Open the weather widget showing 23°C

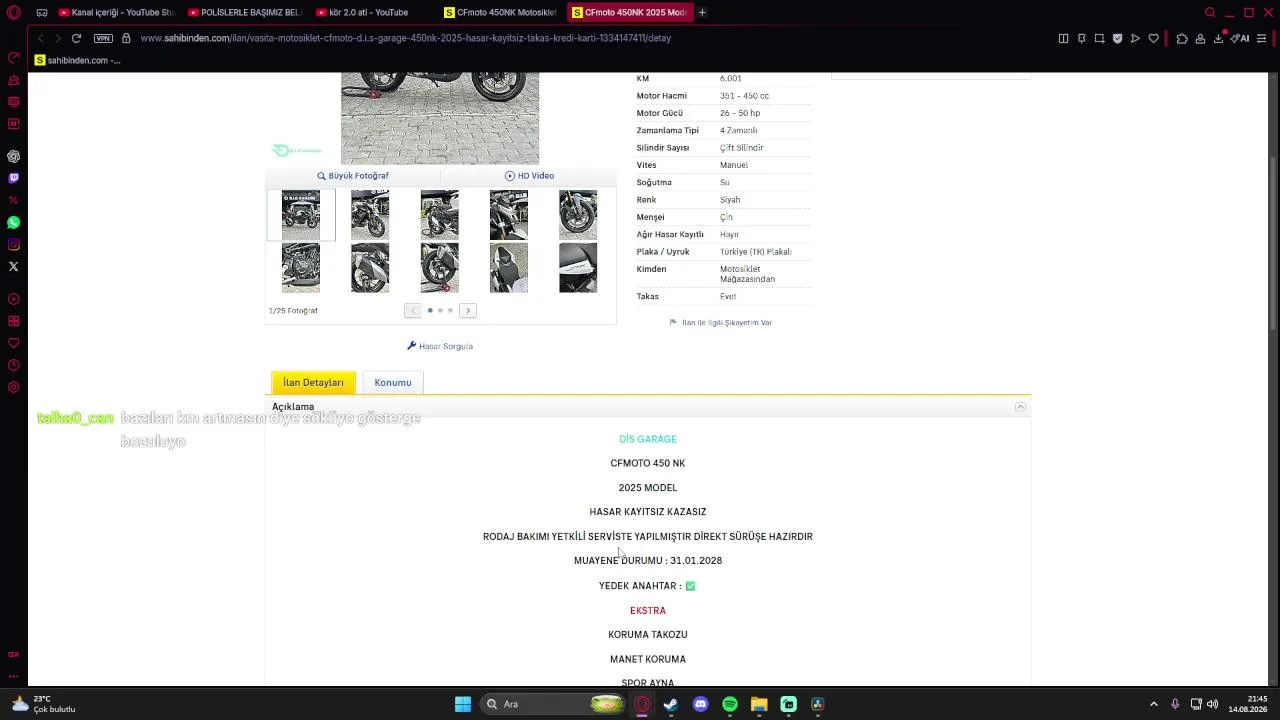(x=45, y=704)
